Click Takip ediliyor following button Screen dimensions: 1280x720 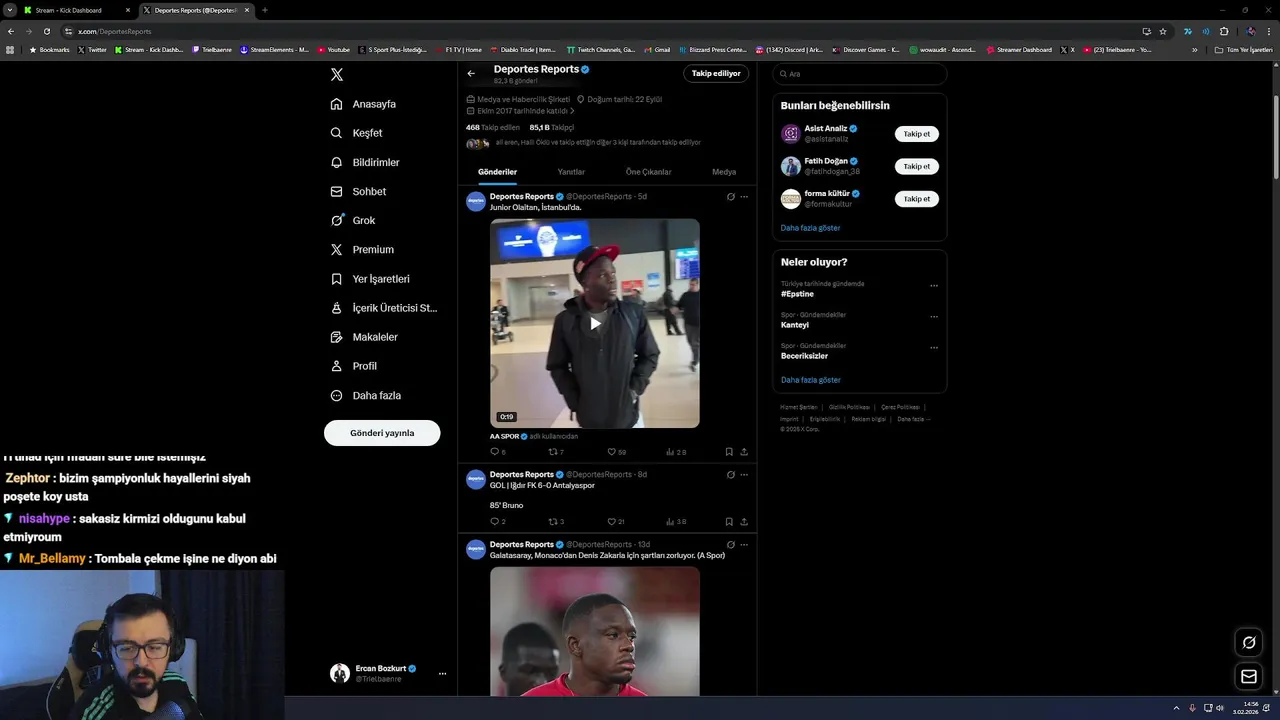716,73
